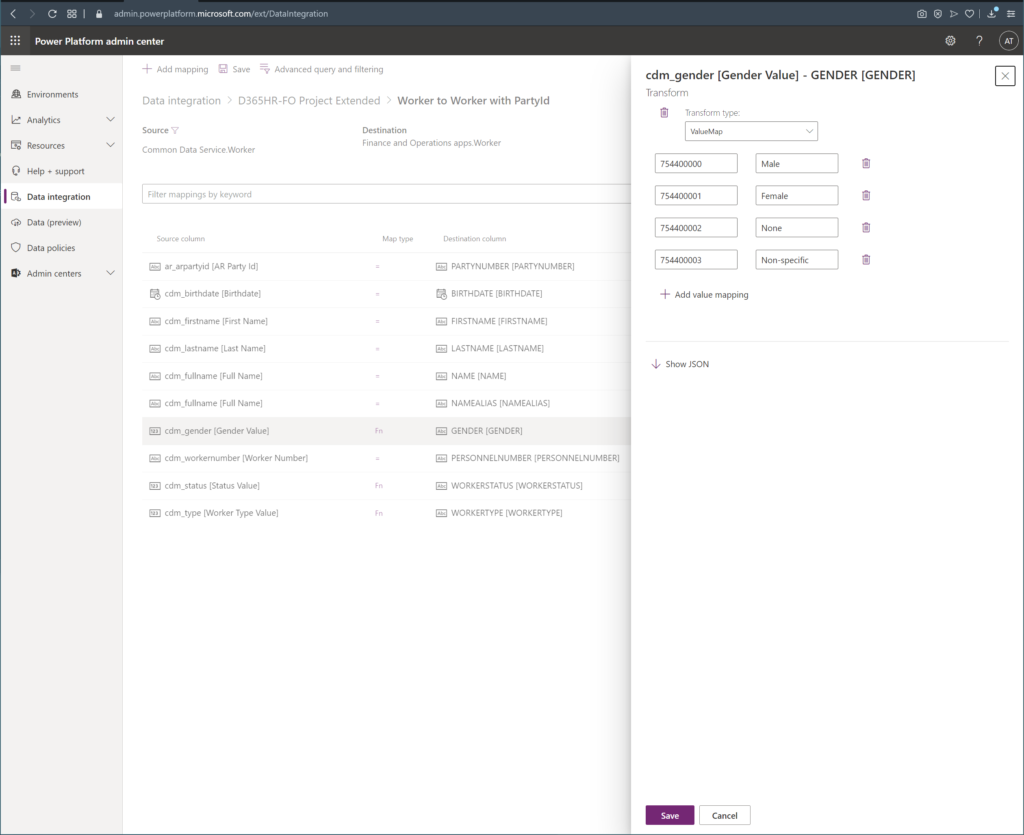Show JSON for the value map

(x=680, y=364)
